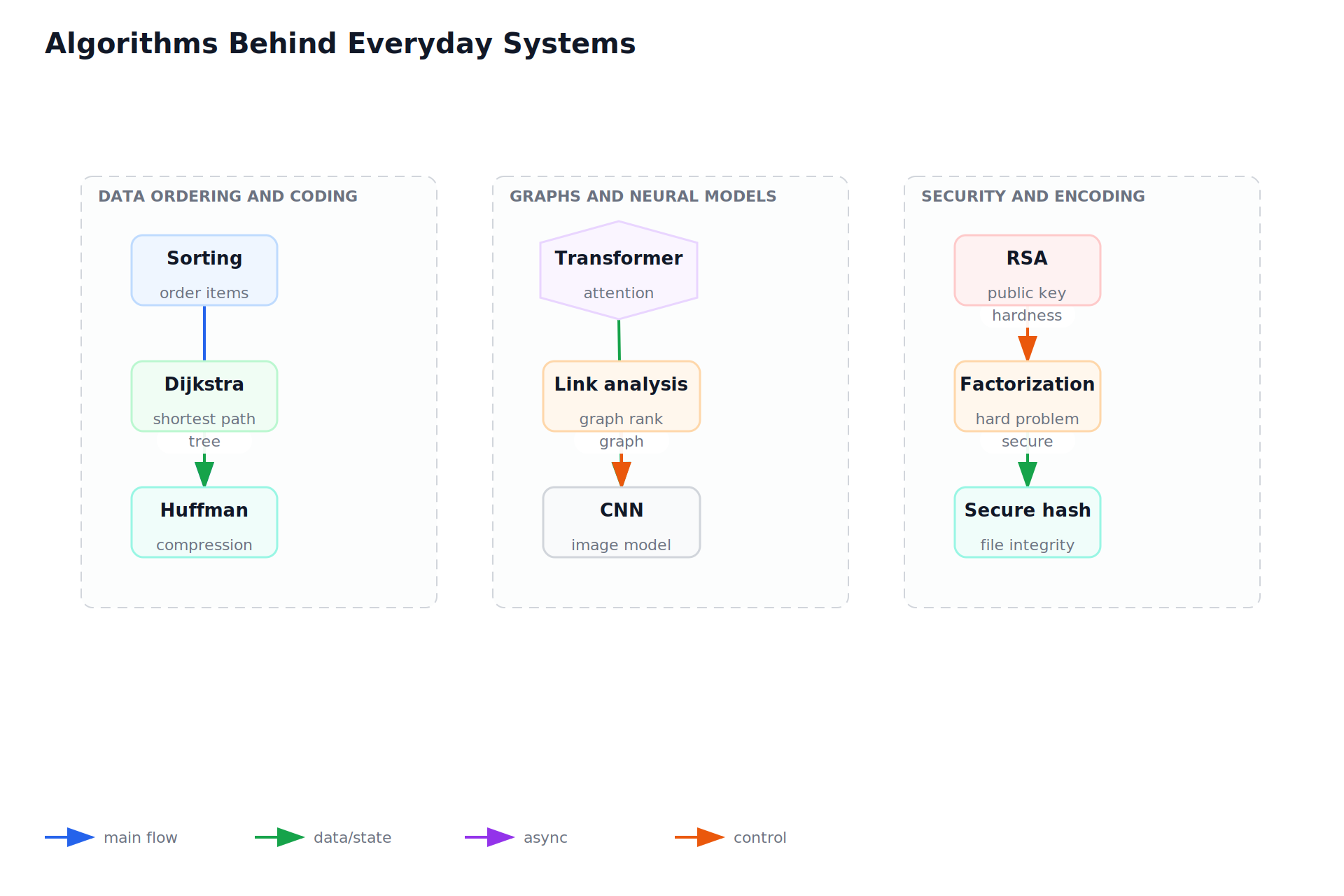
Task: Click the 'SECURITY AND ENCODING' group title
Action: click(1033, 197)
